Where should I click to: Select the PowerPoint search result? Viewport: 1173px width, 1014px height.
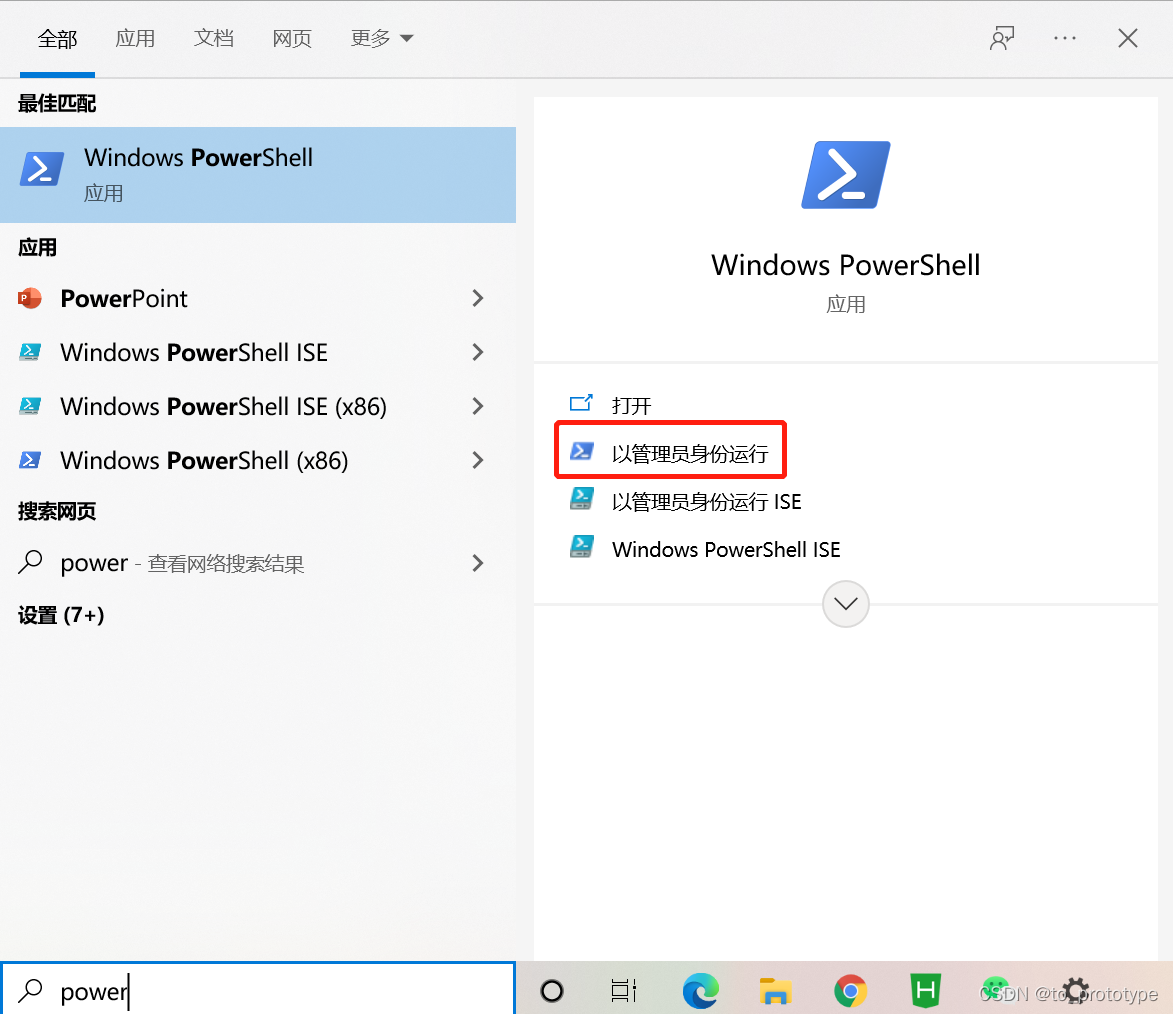click(x=258, y=299)
